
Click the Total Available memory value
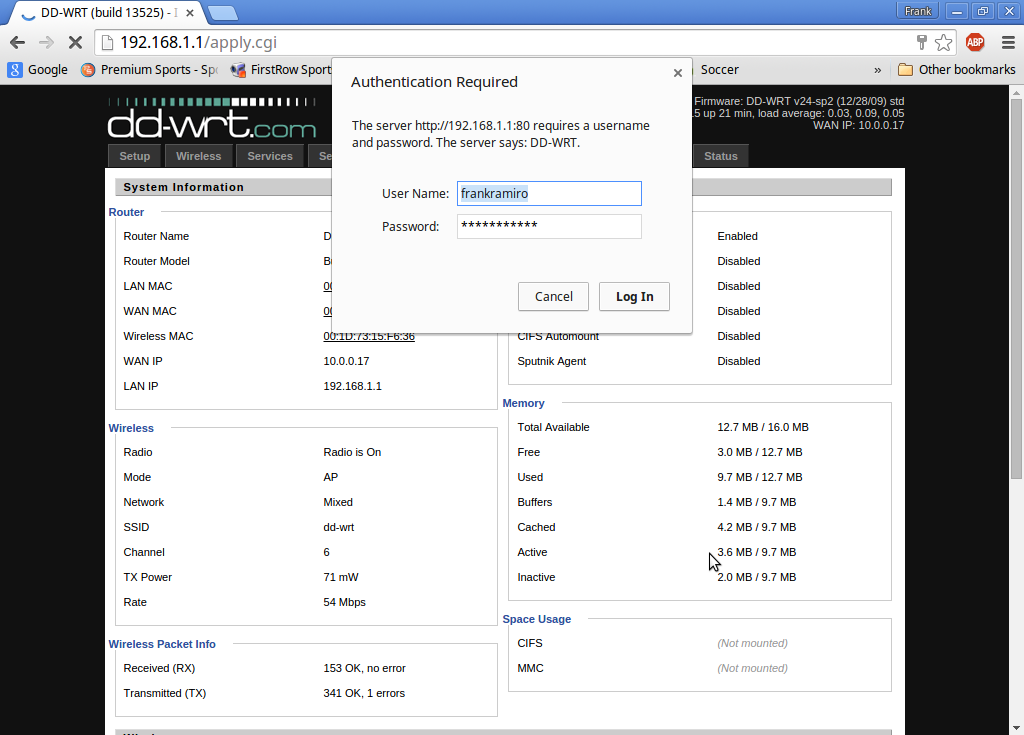[x=763, y=427]
